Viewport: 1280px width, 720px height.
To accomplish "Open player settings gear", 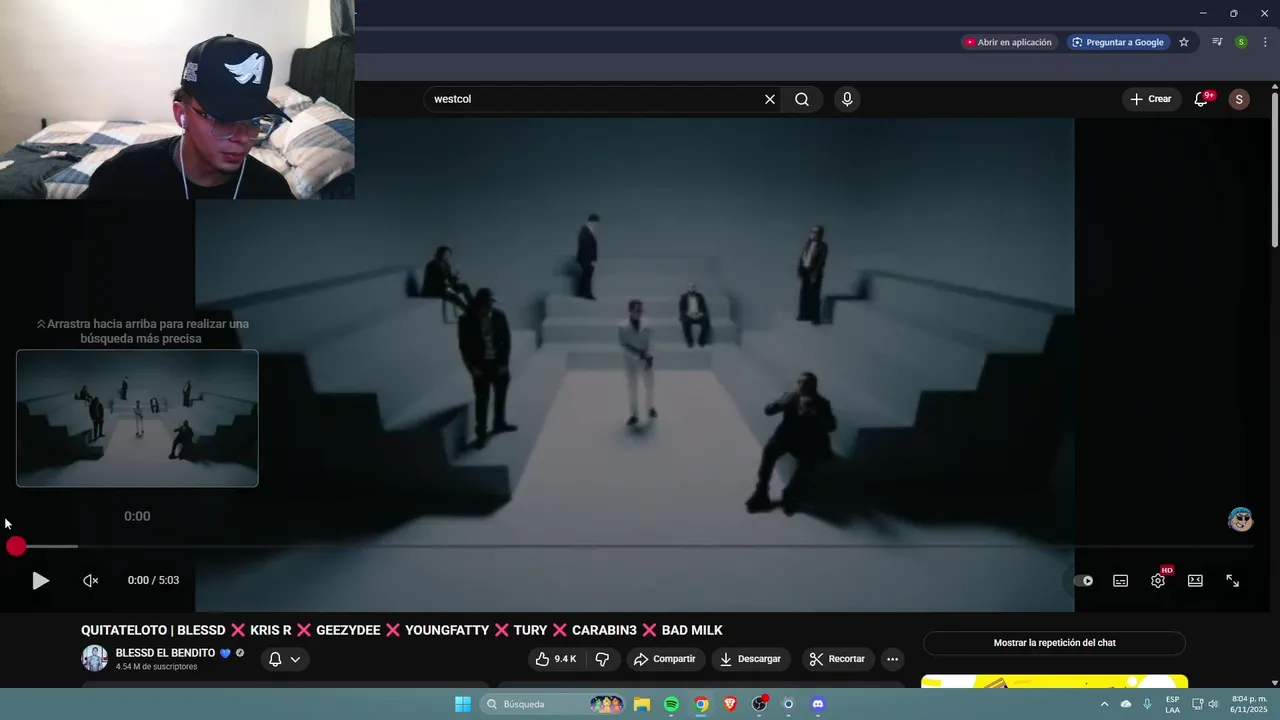I will (x=1158, y=580).
